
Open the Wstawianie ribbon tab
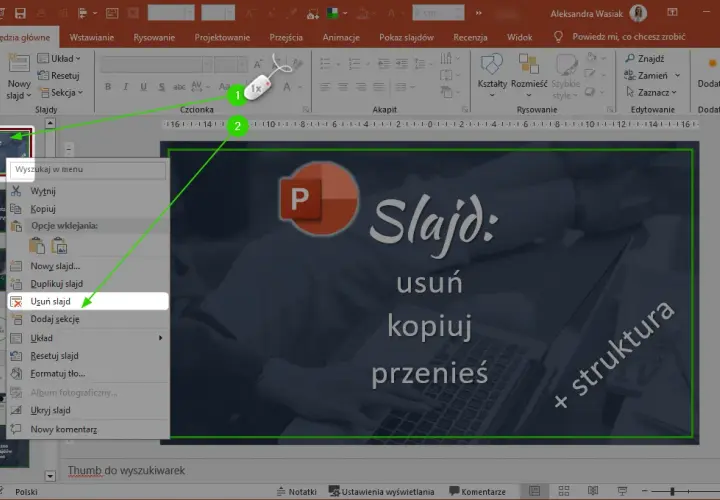click(x=91, y=37)
